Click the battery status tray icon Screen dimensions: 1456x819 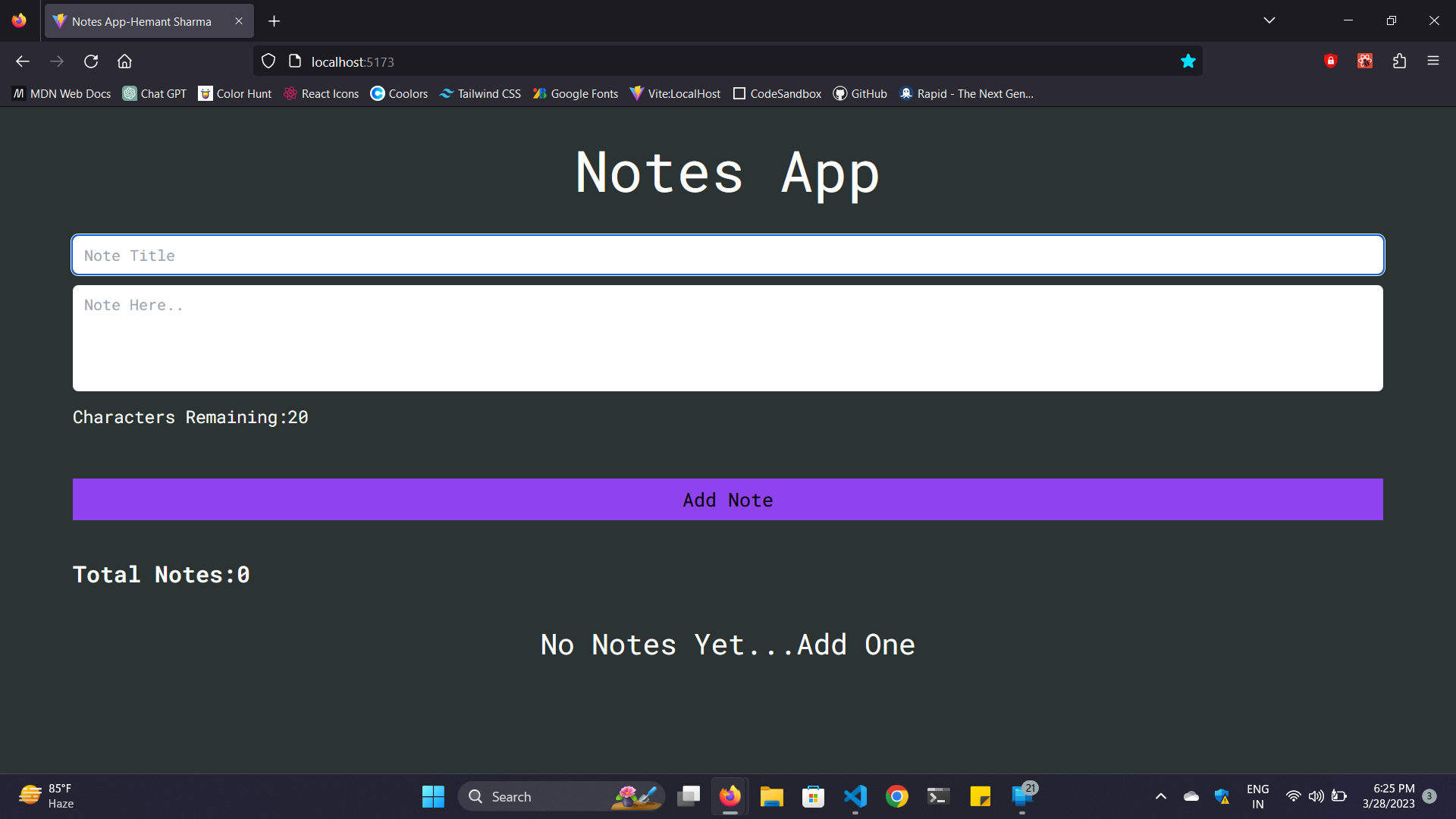coord(1339,796)
